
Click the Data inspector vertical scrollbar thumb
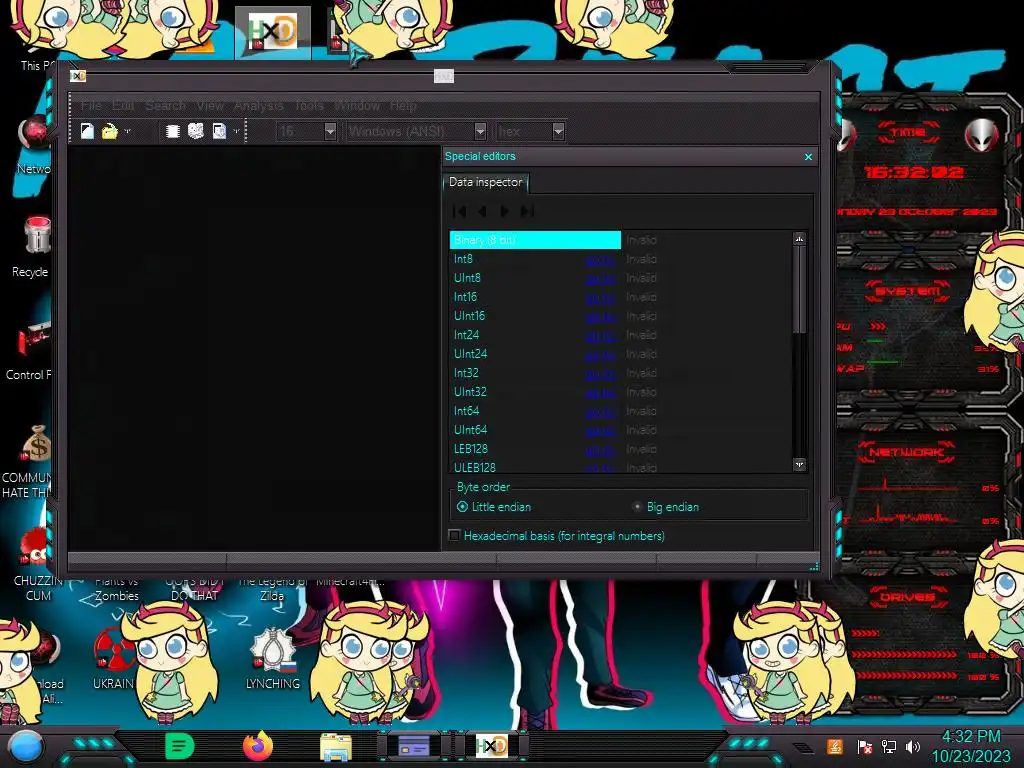pyautogui.click(x=799, y=289)
